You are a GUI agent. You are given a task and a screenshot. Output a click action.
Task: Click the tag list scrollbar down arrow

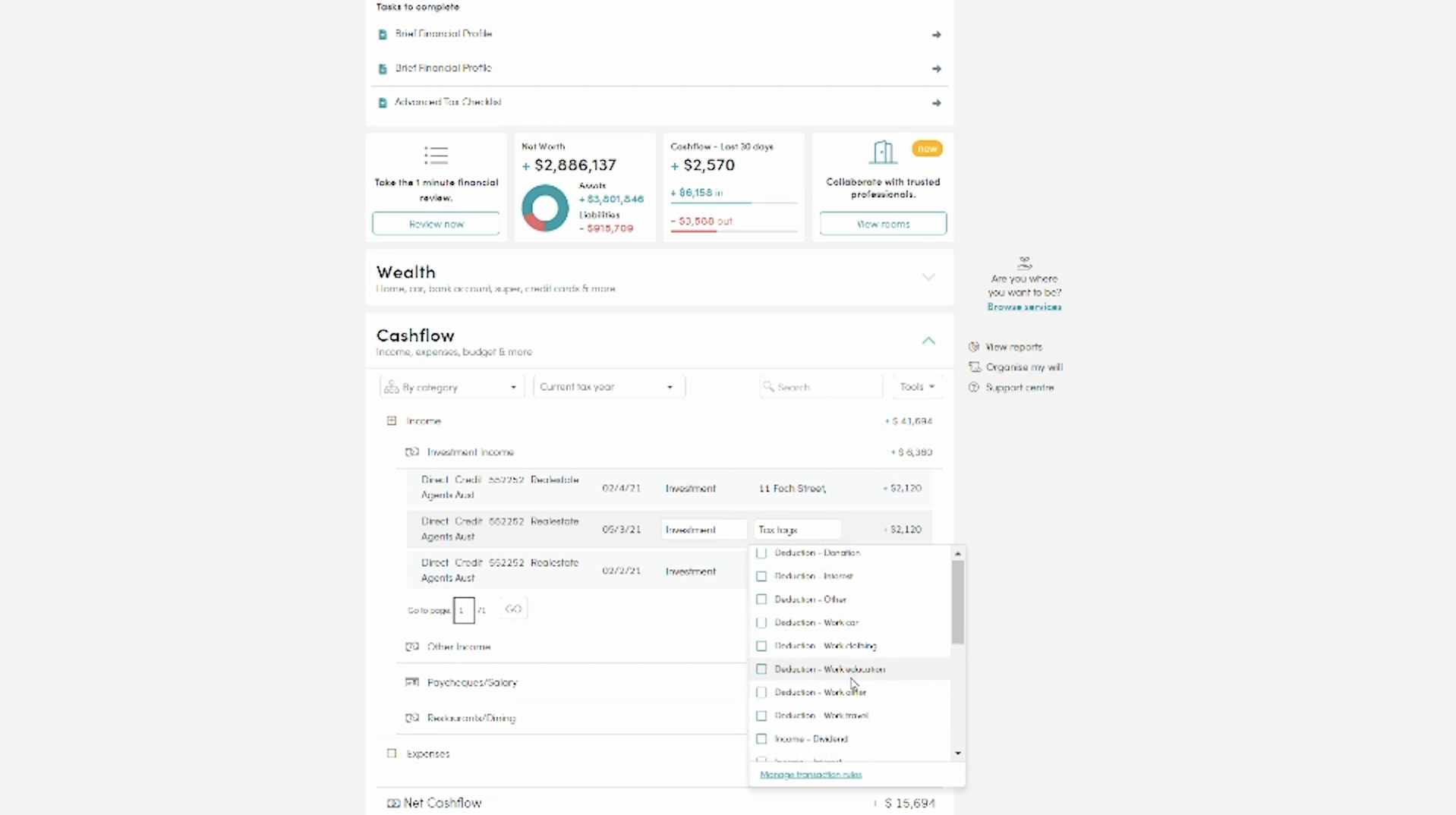pyautogui.click(x=958, y=754)
